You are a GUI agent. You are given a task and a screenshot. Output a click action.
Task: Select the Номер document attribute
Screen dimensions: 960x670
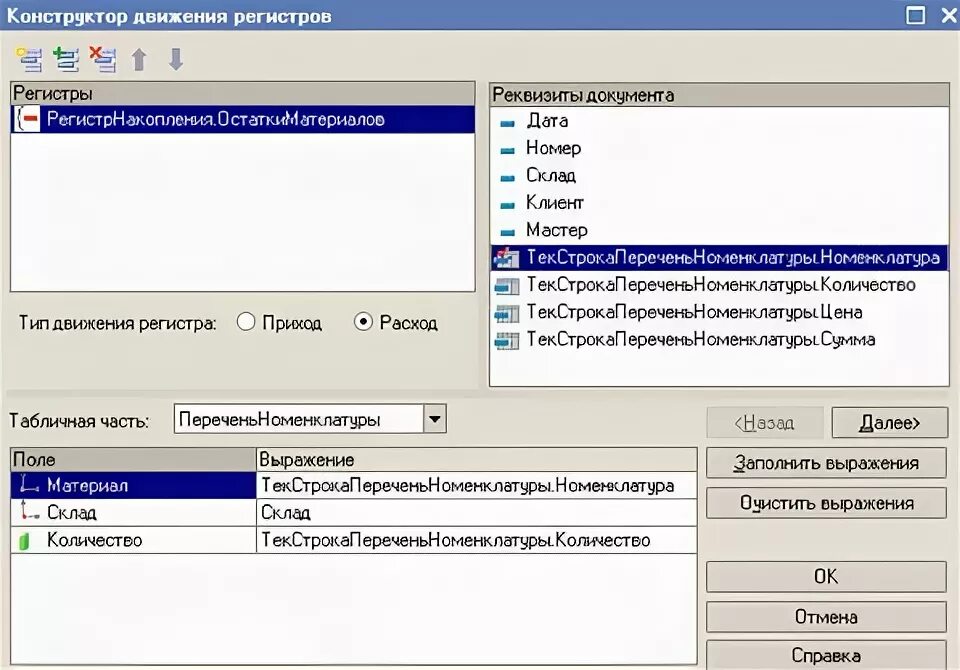719,148
